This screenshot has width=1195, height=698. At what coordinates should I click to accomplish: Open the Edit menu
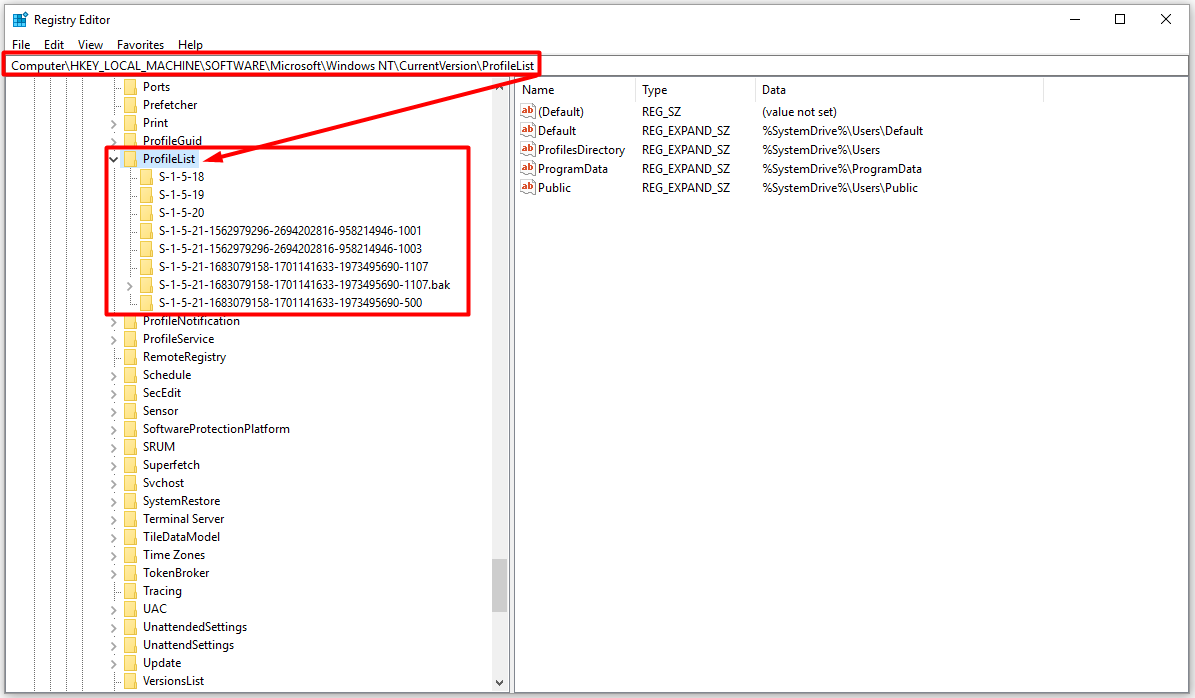coord(54,44)
